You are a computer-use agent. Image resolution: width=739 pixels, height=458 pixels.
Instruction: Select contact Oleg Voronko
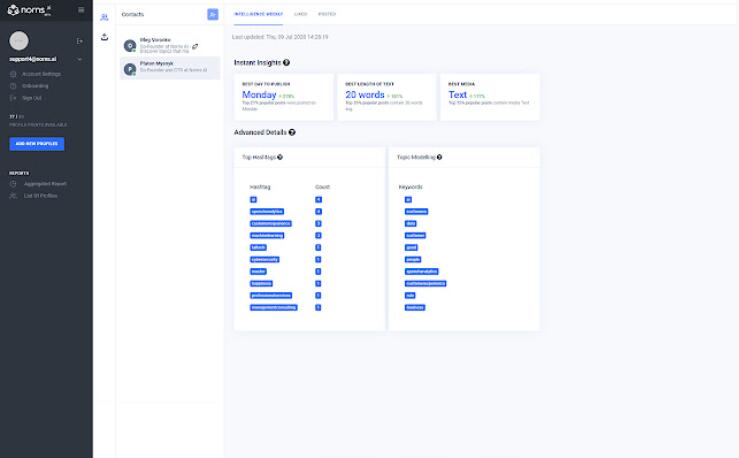pos(170,45)
